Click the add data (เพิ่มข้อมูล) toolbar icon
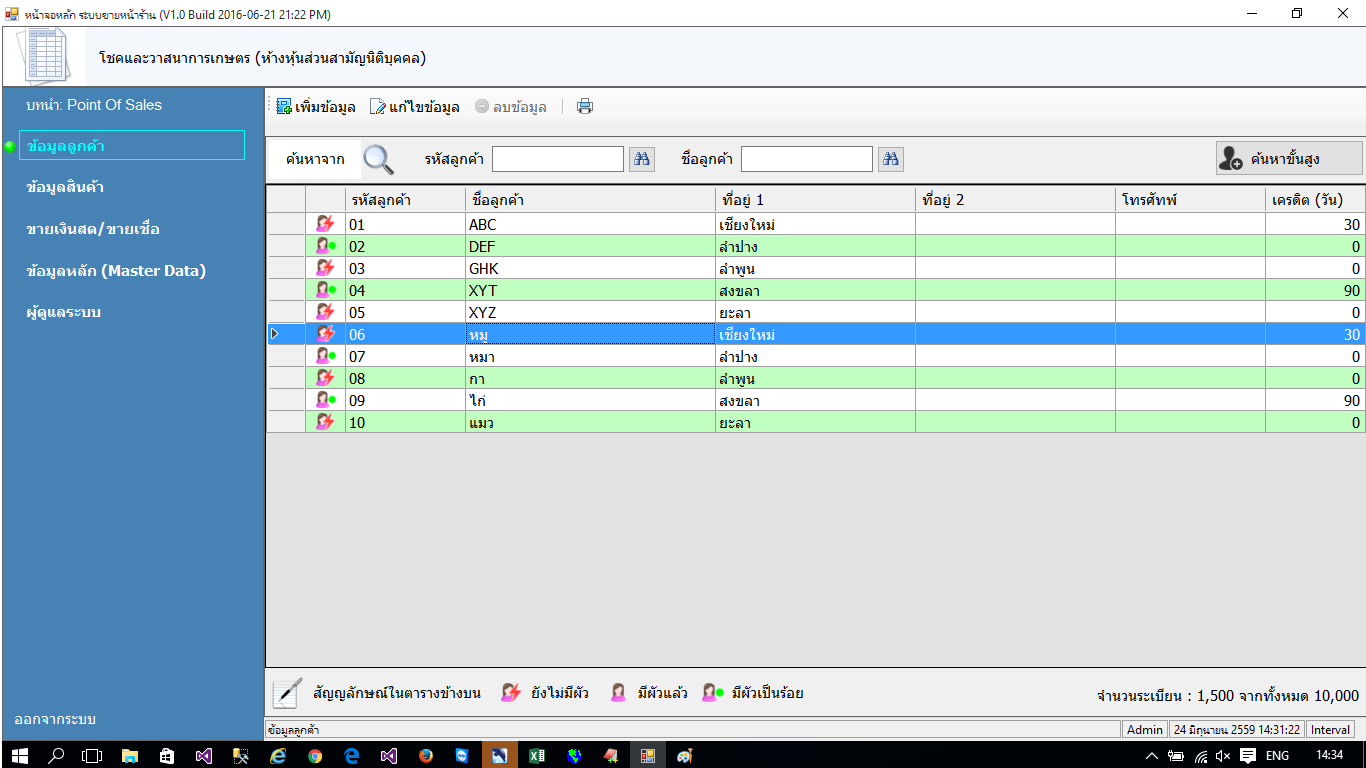This screenshot has height=768, width=1366. click(x=284, y=107)
